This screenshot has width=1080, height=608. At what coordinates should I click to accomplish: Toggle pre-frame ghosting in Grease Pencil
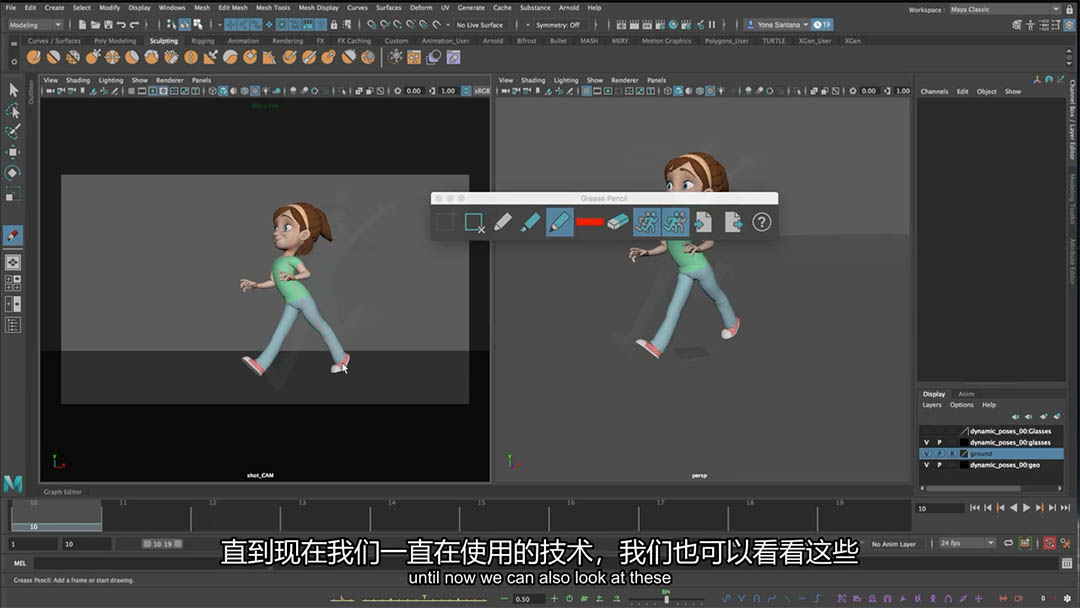point(646,222)
